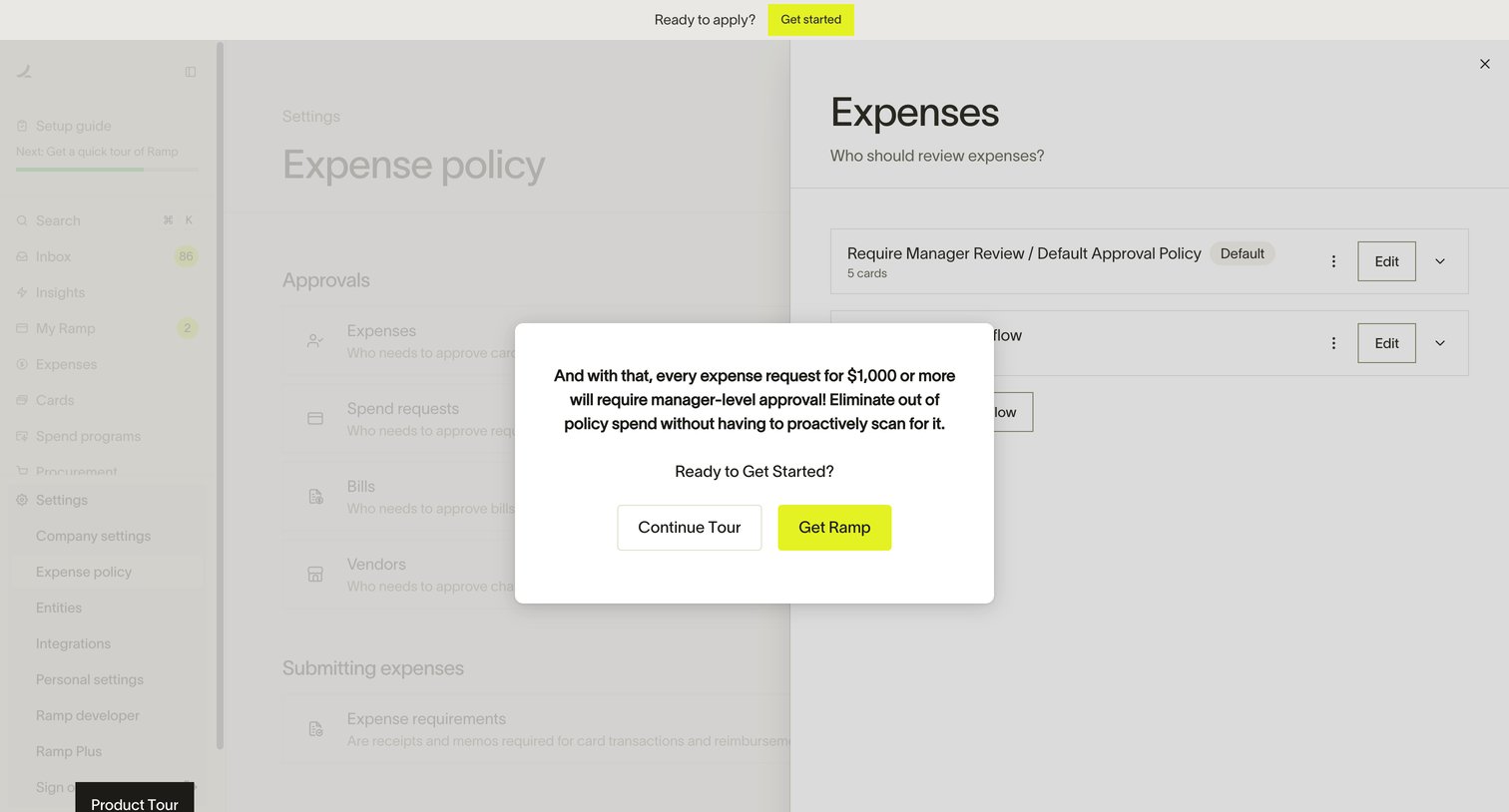The height and width of the screenshot is (812, 1509).
Task: Click the sidebar vertical scrollbar
Action: pyautogui.click(x=220, y=395)
